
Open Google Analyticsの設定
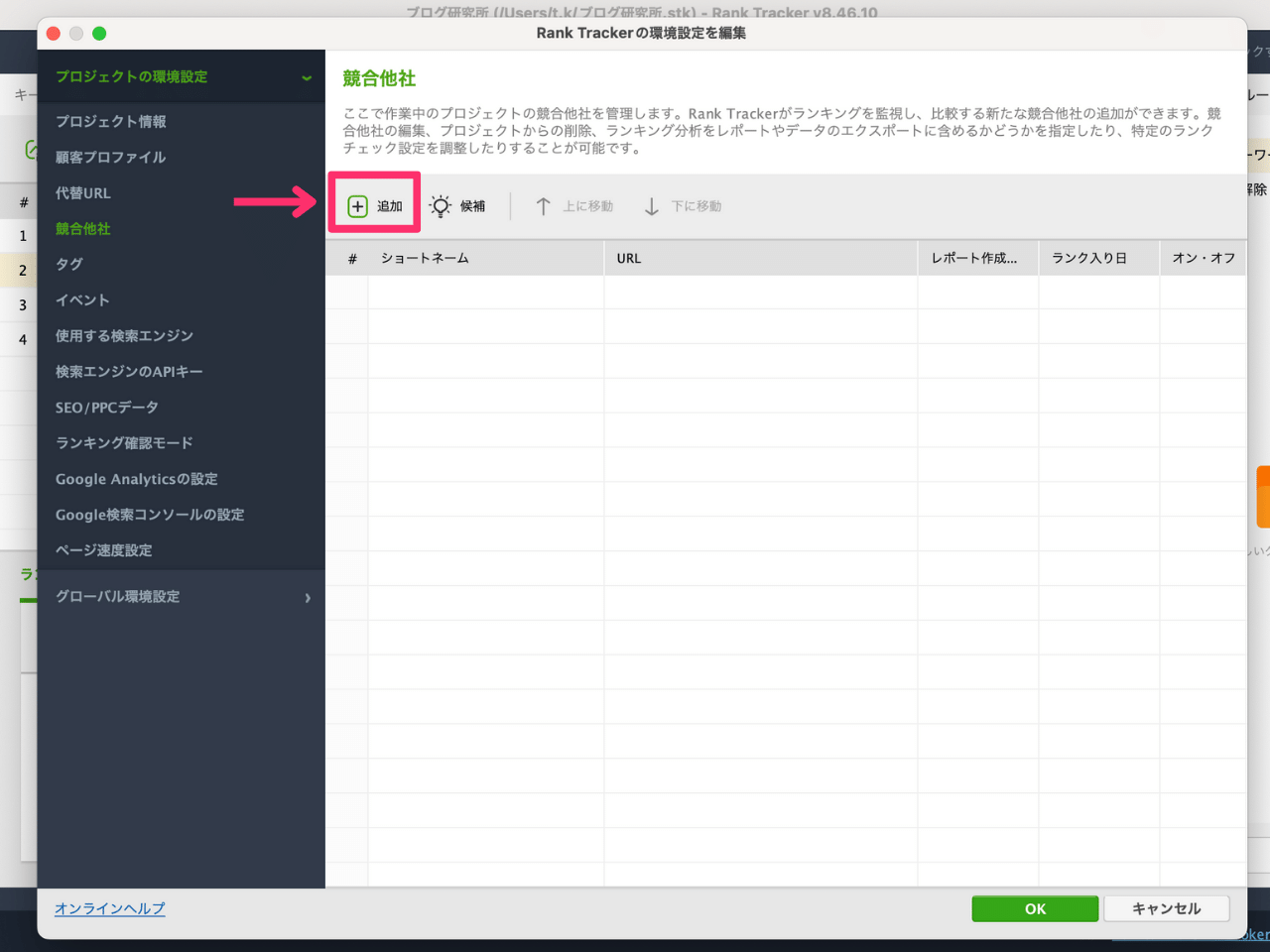(x=137, y=478)
